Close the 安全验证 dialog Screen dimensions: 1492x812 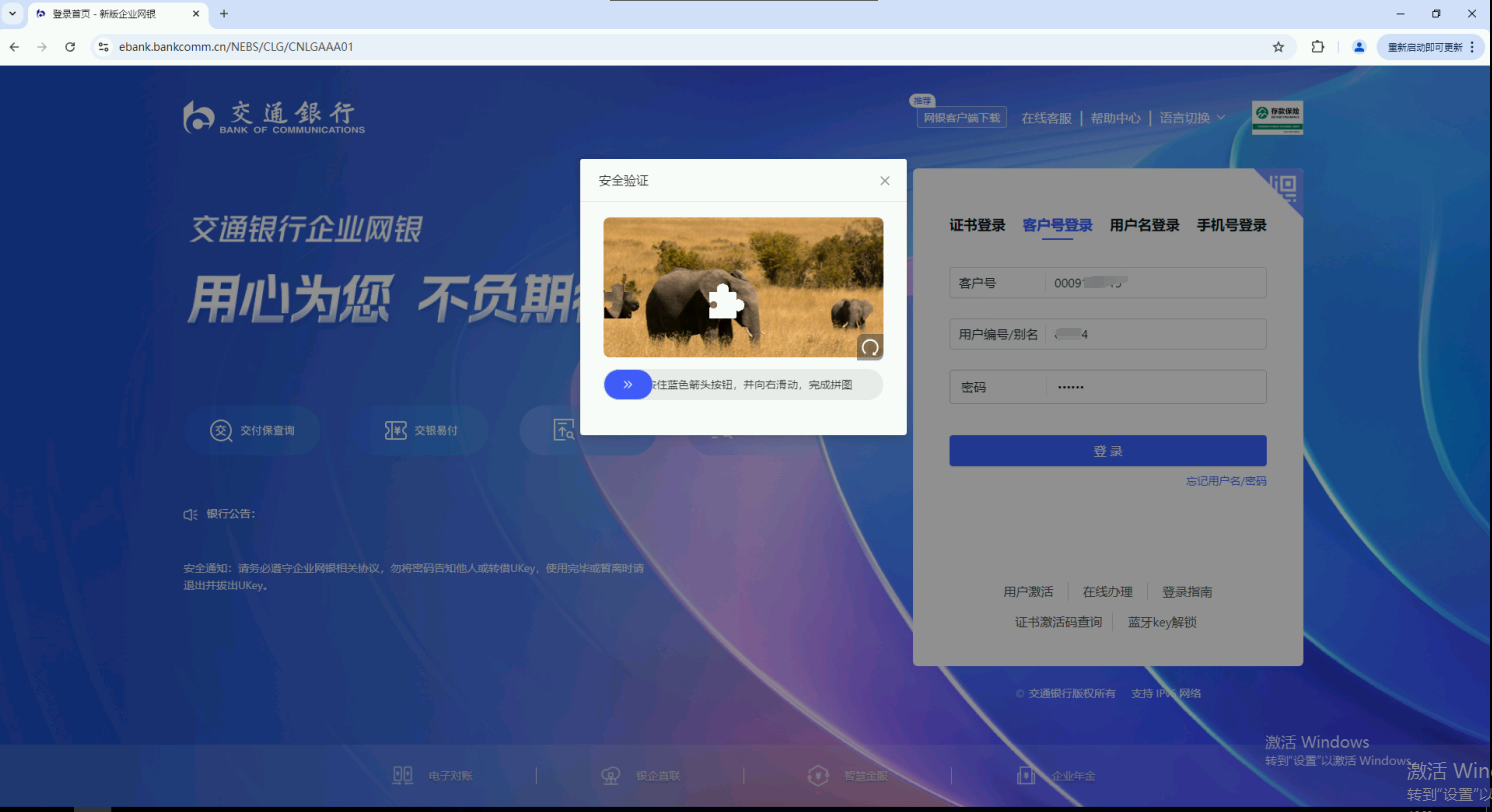tap(884, 181)
